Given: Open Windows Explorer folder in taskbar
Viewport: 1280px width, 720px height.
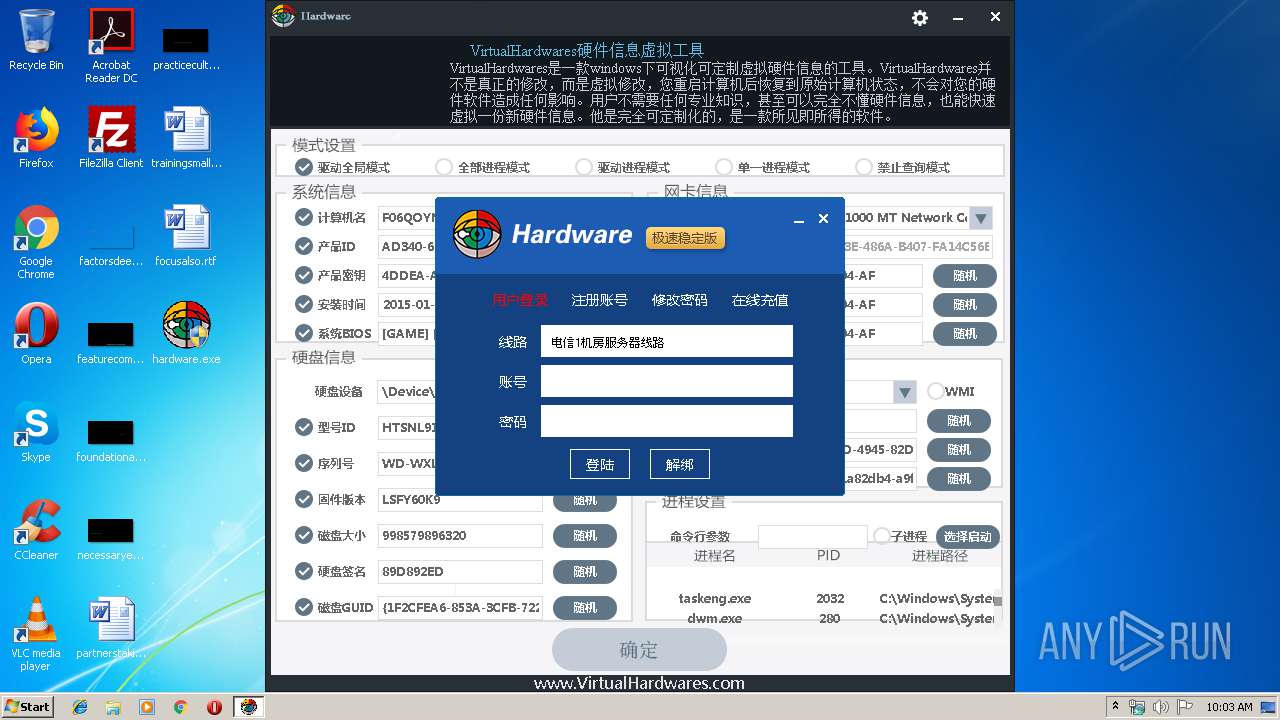Looking at the screenshot, I should 113,707.
